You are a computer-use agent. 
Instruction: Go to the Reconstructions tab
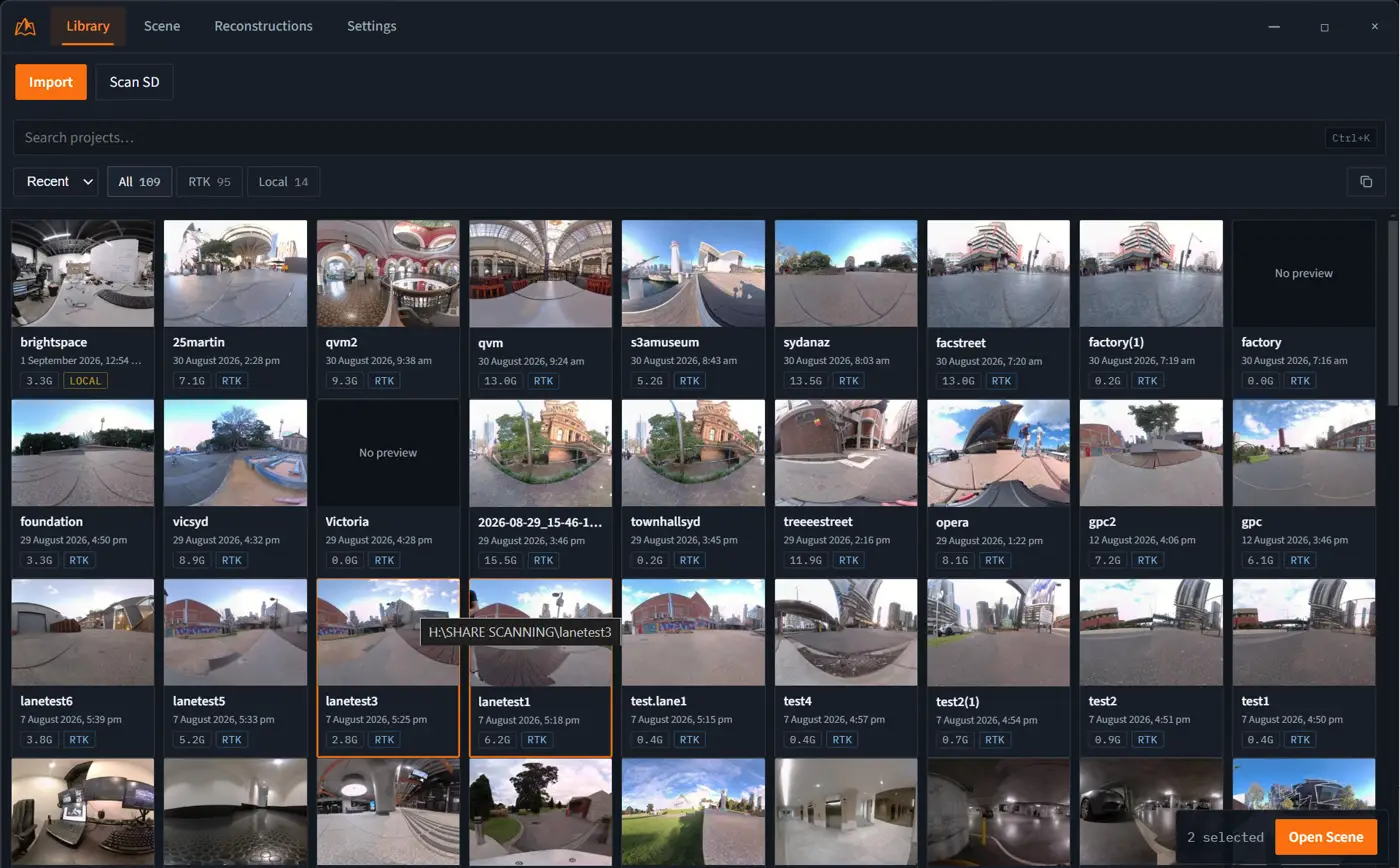(263, 26)
